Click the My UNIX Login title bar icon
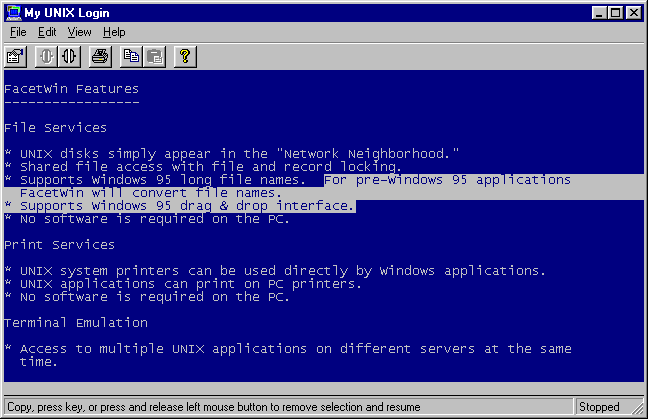648x419 pixels. coord(13,13)
